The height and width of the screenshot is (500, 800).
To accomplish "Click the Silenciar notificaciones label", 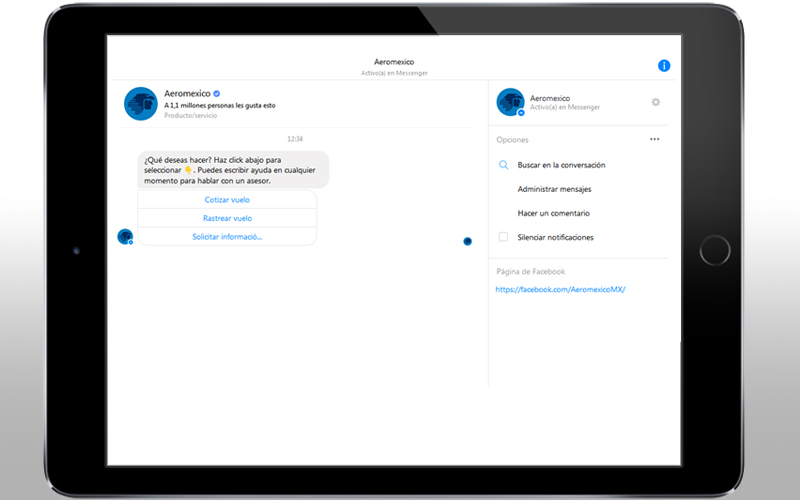I will coord(556,237).
